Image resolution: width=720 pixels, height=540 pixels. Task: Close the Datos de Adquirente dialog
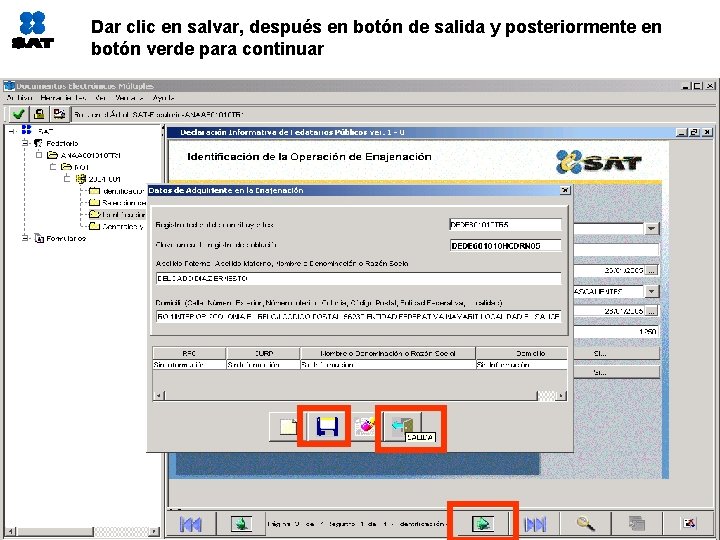pyautogui.click(x=565, y=190)
